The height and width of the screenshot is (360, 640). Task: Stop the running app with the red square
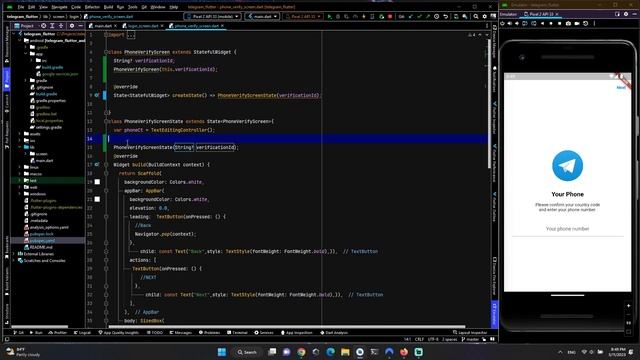point(390,17)
